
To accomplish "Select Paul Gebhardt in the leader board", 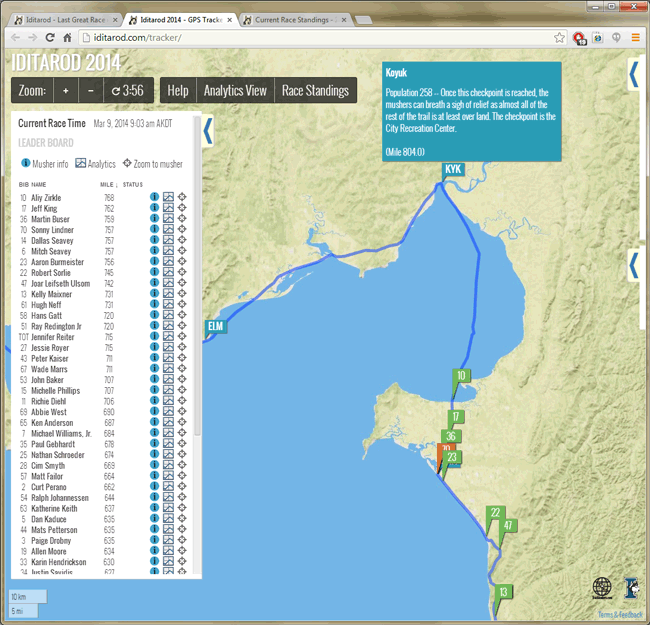I will coord(53,444).
